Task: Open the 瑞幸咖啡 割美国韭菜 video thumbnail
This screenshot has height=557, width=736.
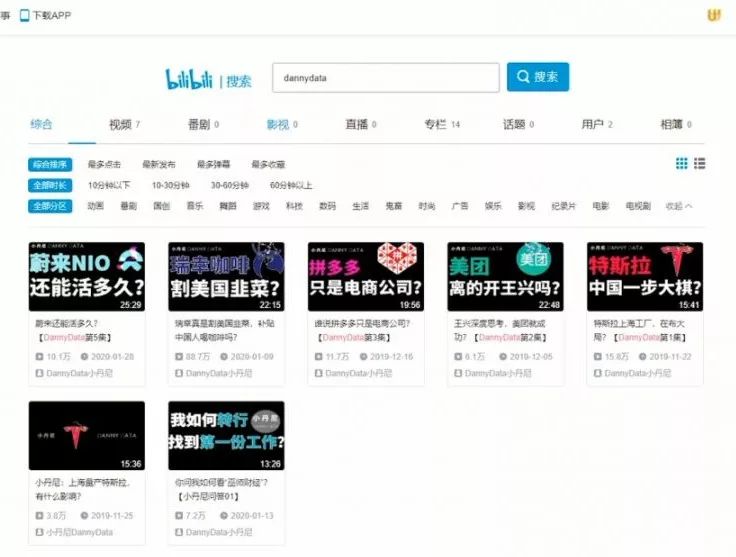Action: tap(226, 276)
